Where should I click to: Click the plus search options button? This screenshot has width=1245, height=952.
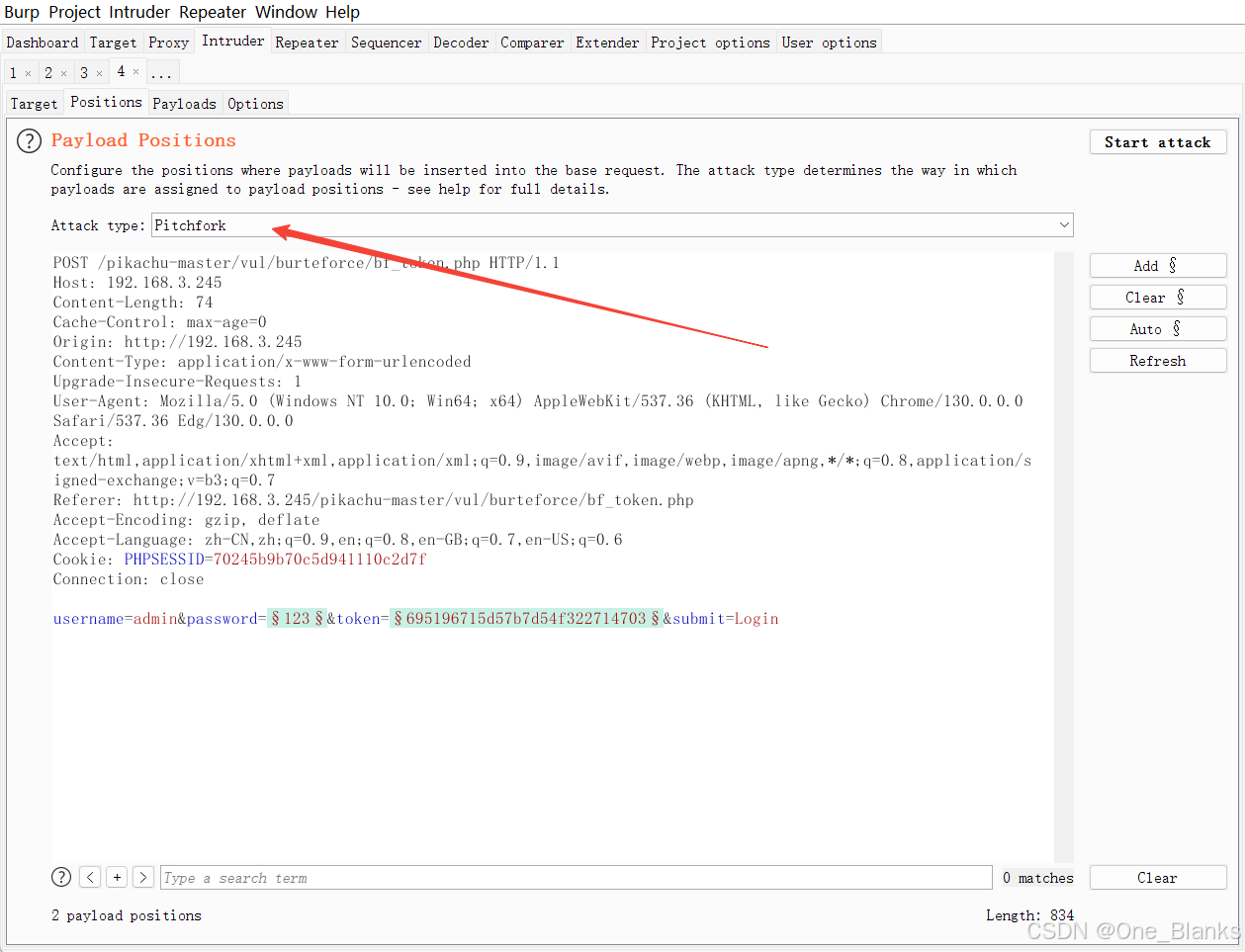click(x=117, y=877)
